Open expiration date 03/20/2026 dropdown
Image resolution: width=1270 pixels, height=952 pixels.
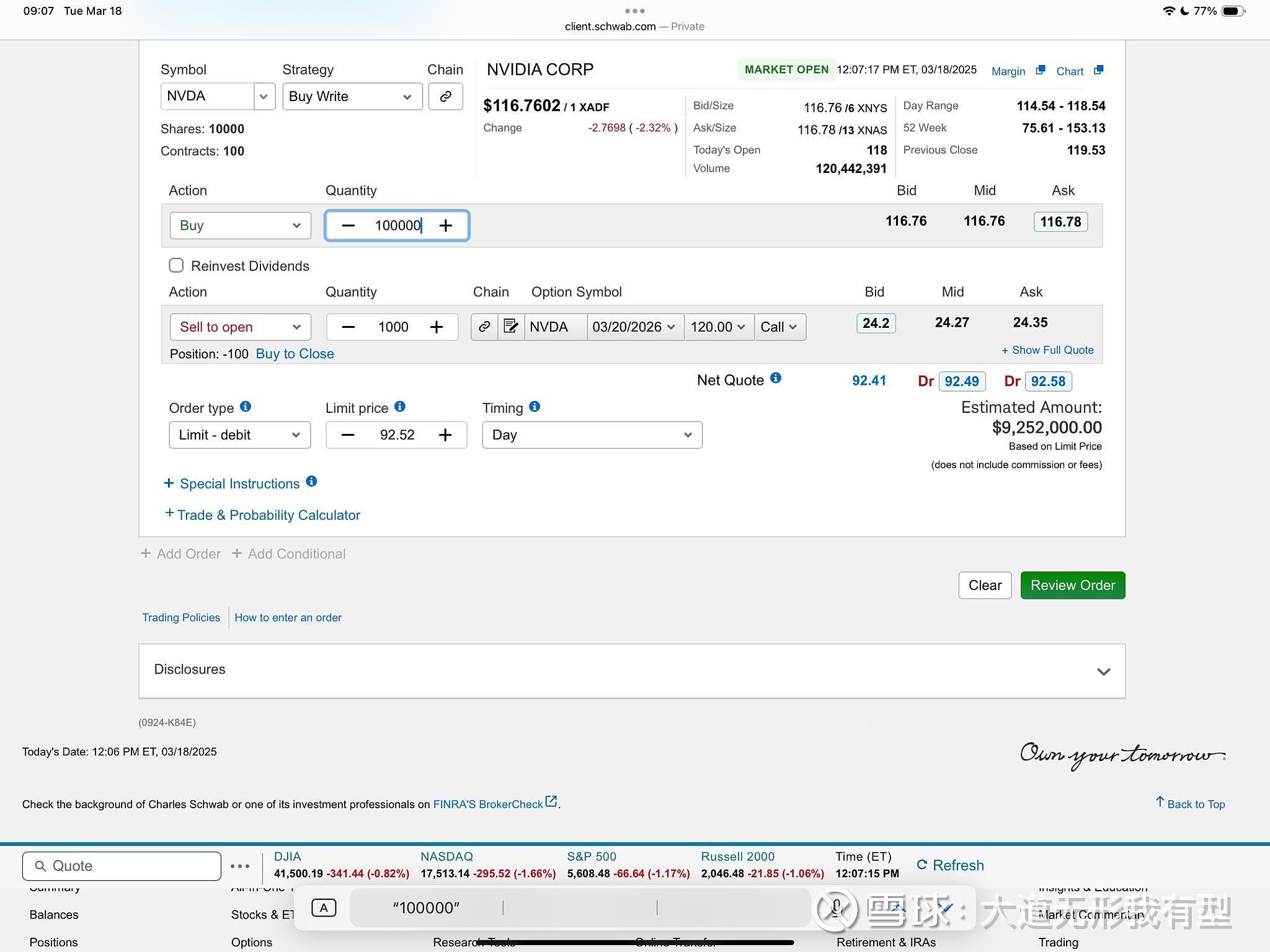click(635, 327)
